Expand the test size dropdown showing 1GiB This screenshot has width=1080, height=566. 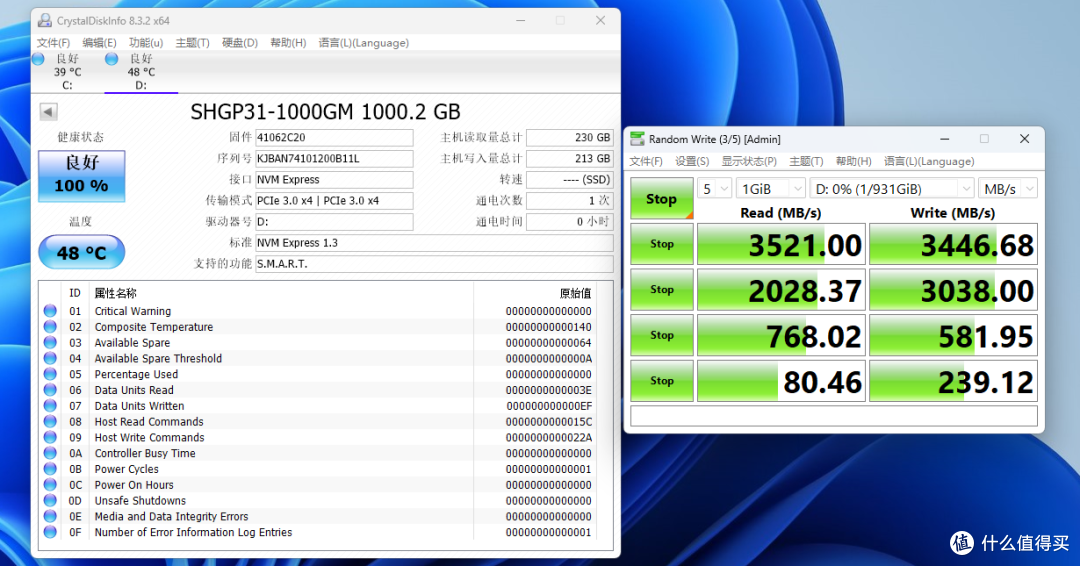[770, 189]
